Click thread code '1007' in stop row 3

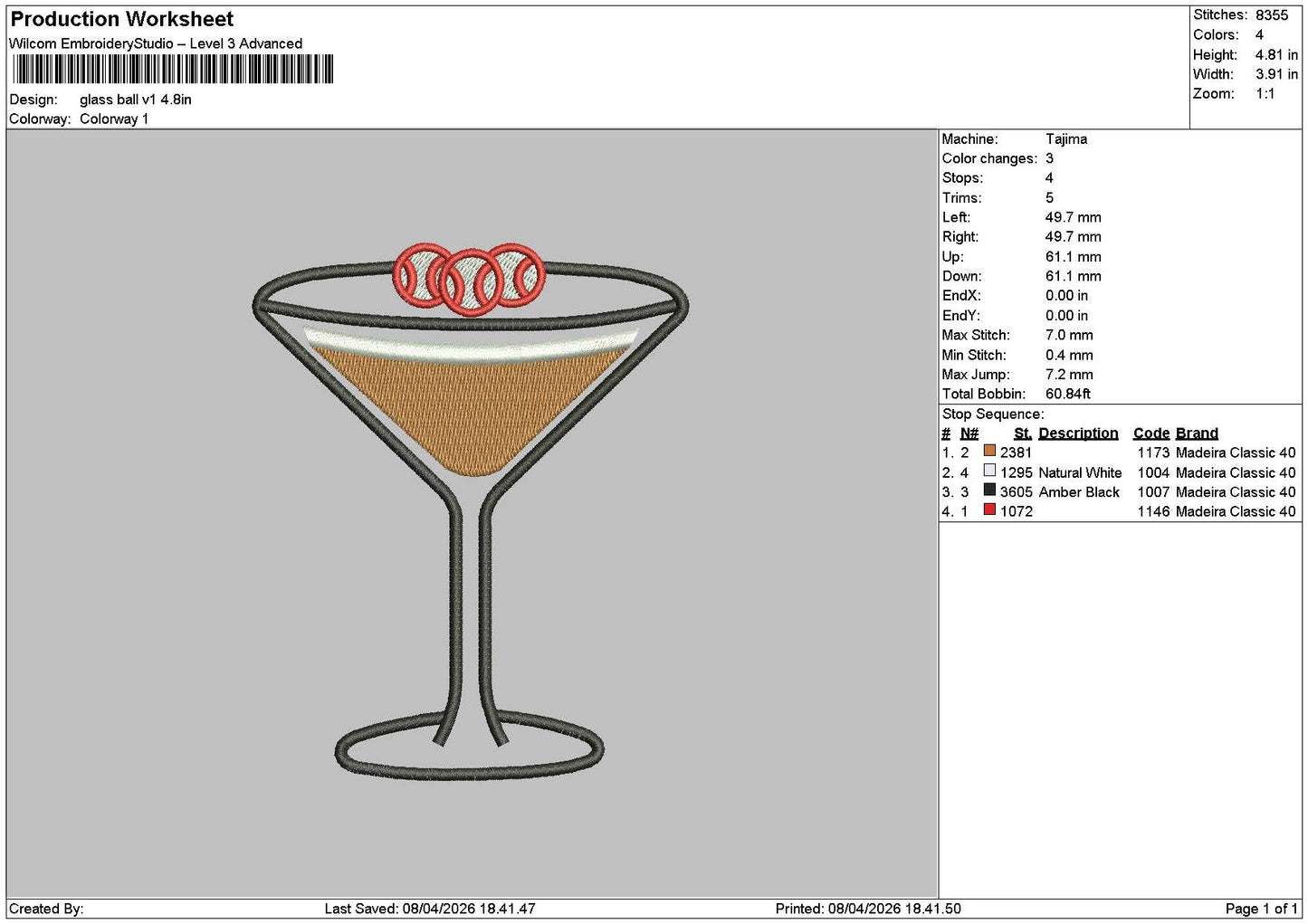point(1154,492)
